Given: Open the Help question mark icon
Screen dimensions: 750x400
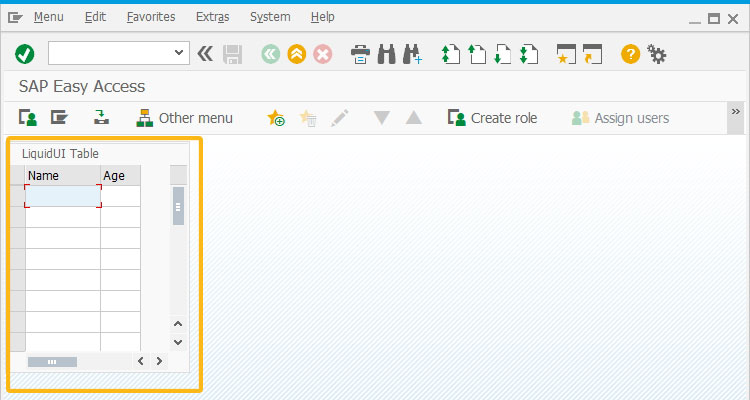Looking at the screenshot, I should [630, 54].
